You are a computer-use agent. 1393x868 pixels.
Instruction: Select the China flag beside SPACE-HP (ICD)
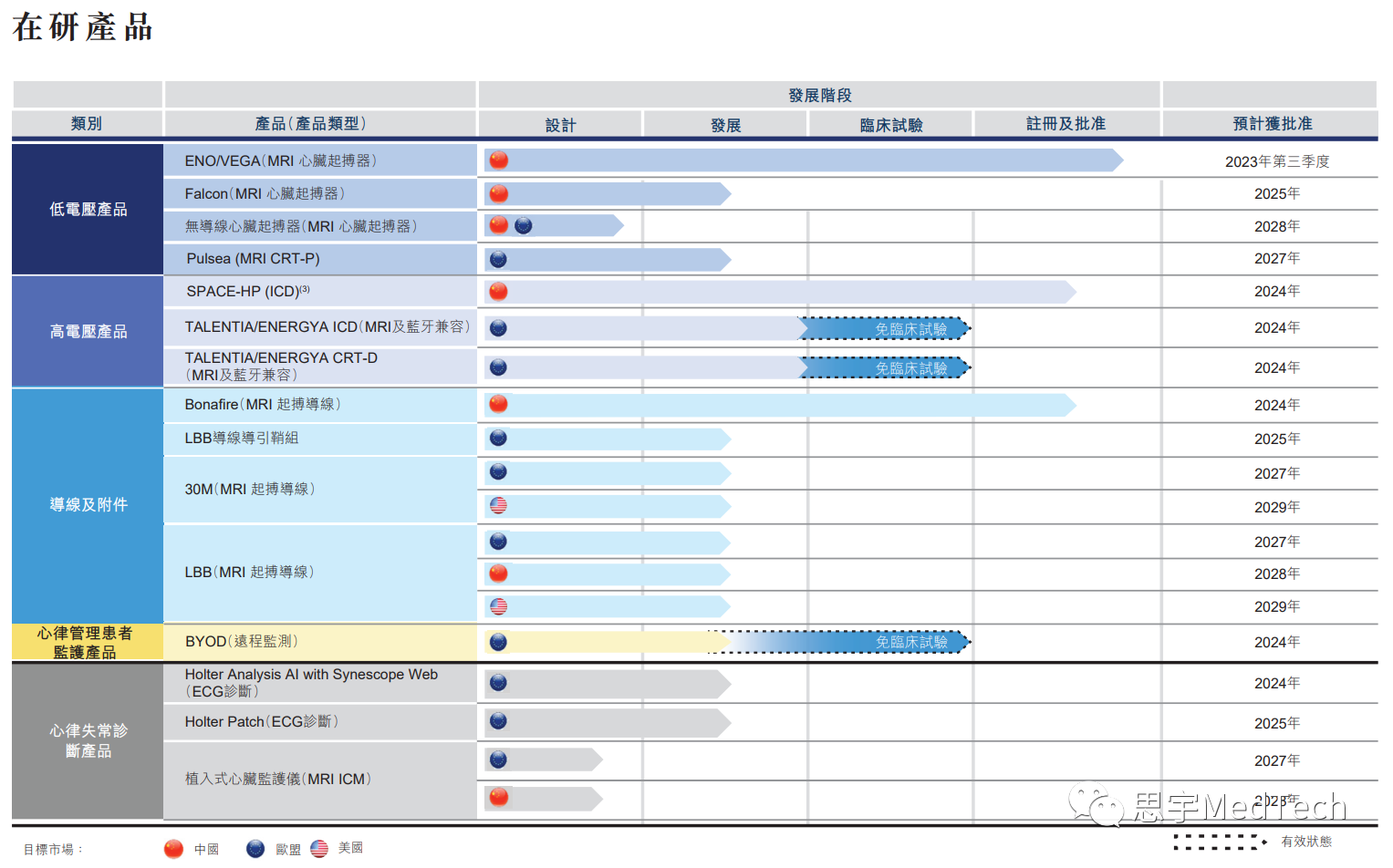[x=498, y=291]
